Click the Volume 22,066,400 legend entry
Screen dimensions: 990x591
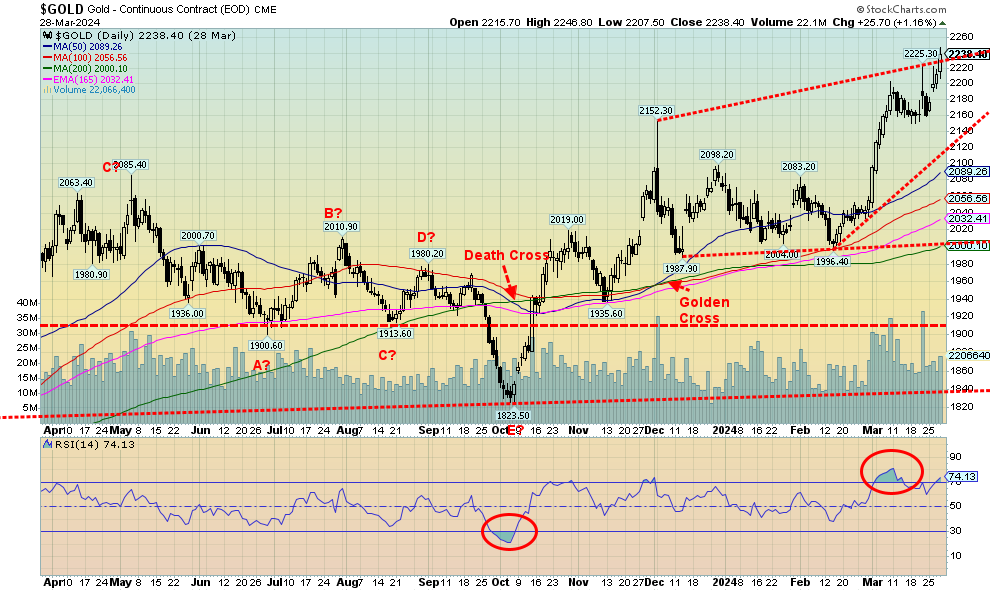point(91,90)
